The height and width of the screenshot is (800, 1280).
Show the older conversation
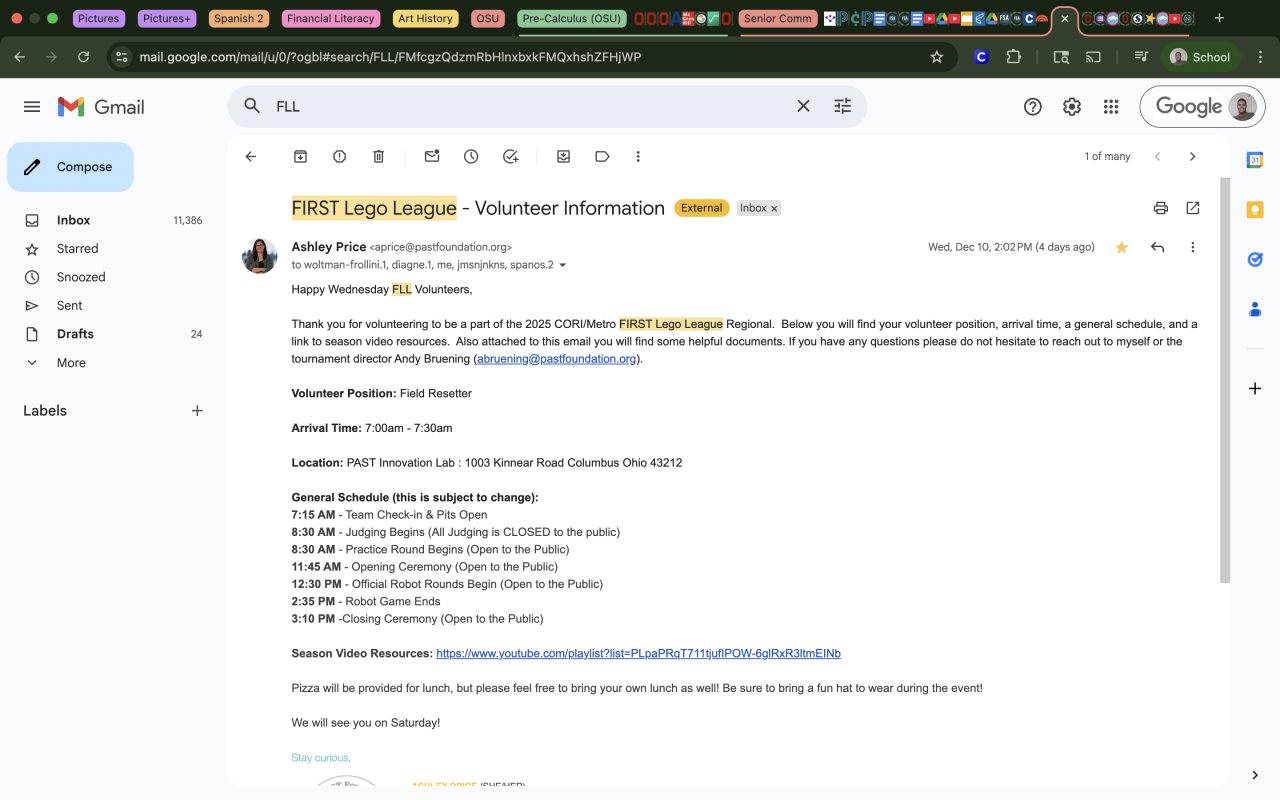tap(1192, 156)
